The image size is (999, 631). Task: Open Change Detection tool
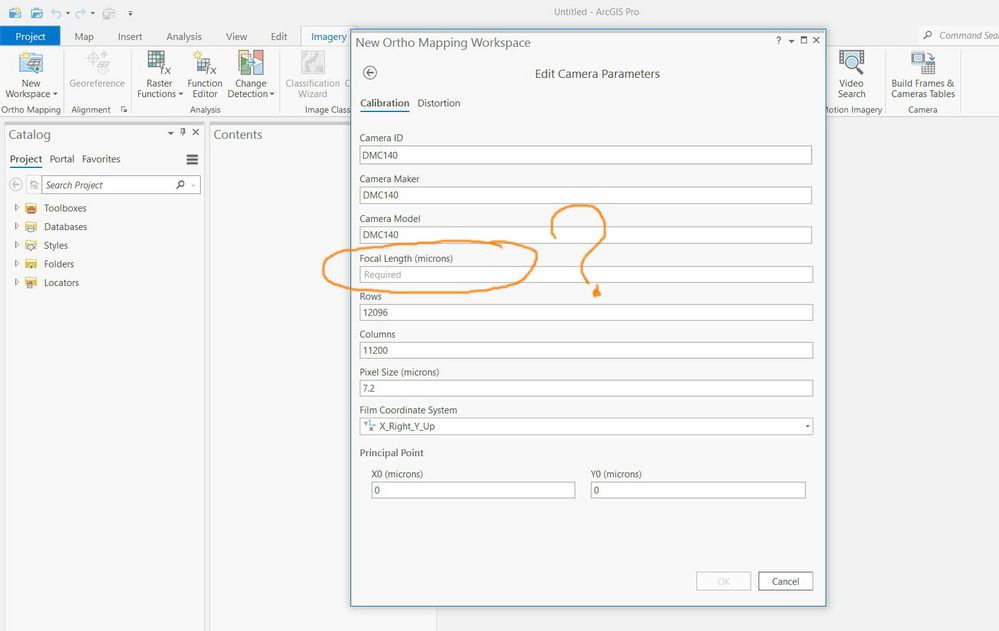point(250,75)
